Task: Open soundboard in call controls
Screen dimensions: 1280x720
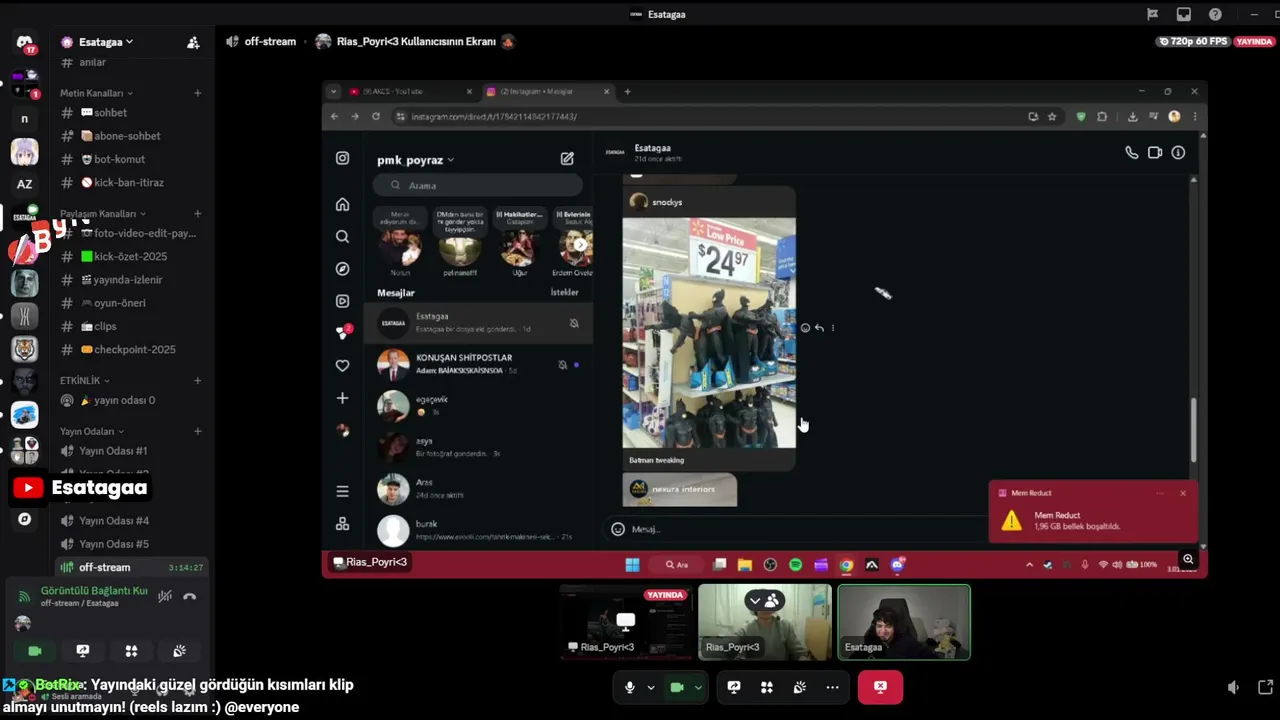Action: [800, 687]
